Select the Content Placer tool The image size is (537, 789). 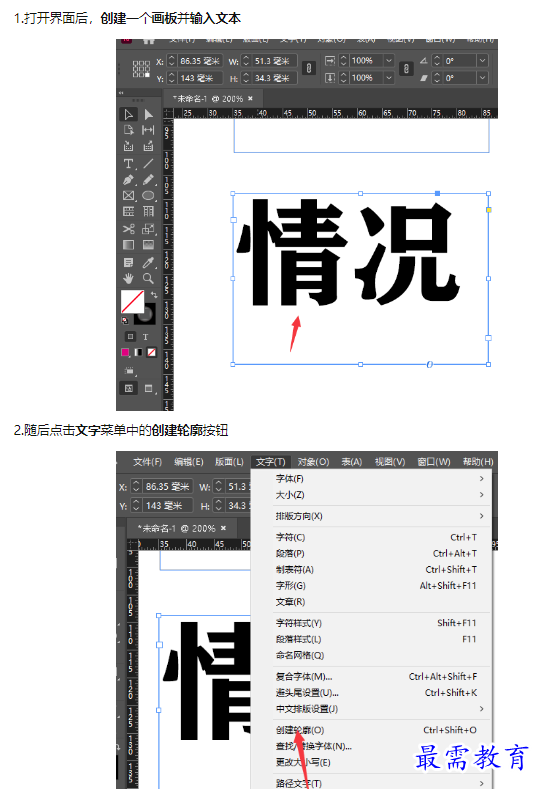[x=148, y=146]
